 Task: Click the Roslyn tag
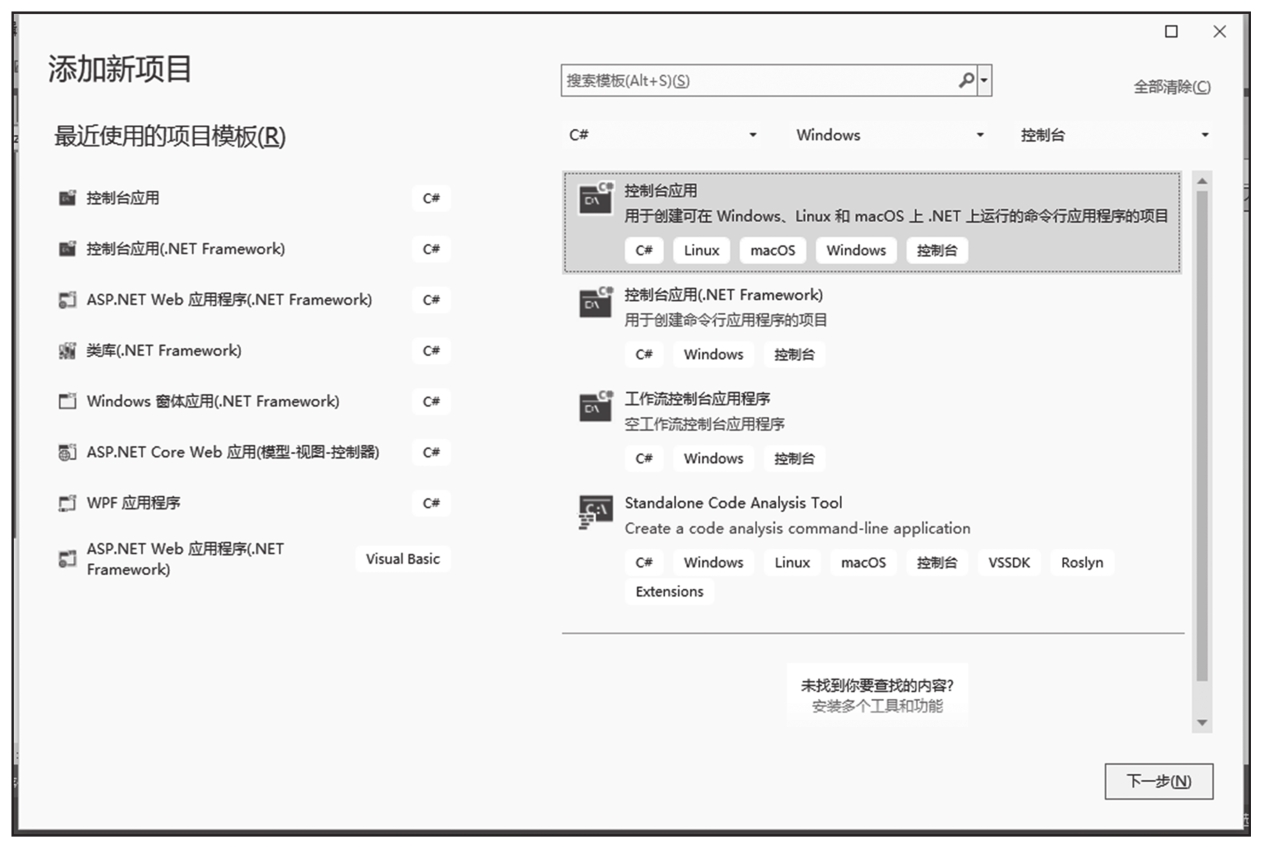[x=1082, y=562]
